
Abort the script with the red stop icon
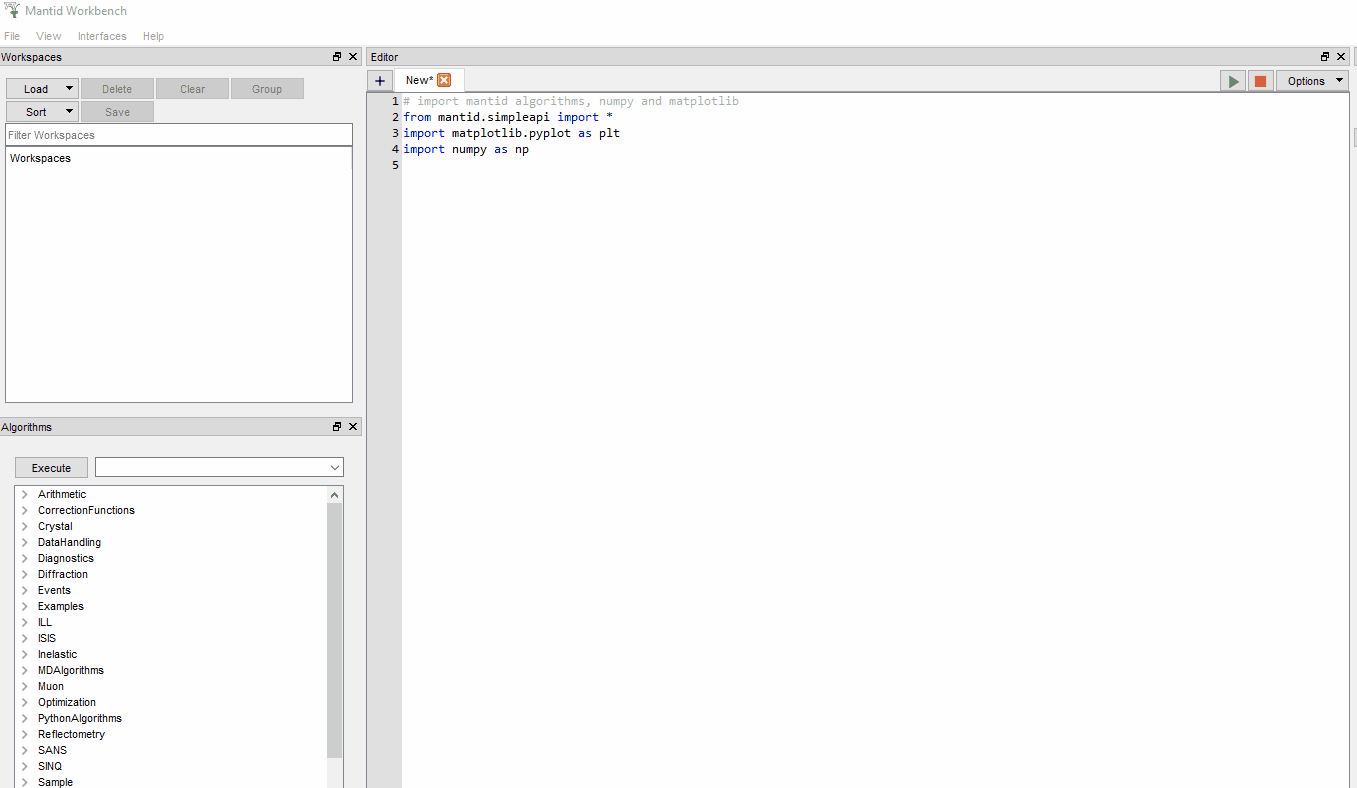tap(1260, 81)
